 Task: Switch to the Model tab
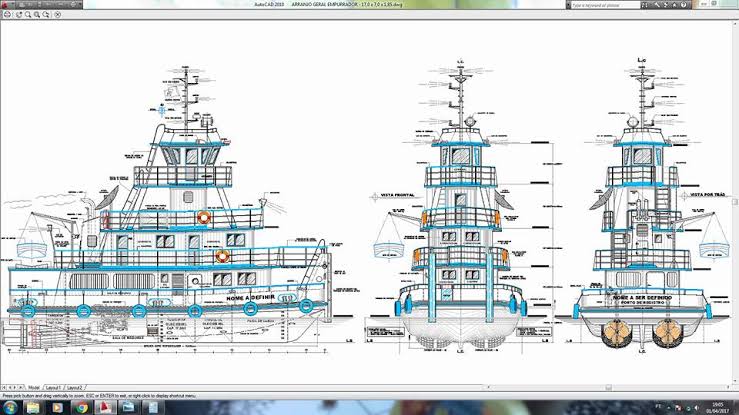pos(33,387)
